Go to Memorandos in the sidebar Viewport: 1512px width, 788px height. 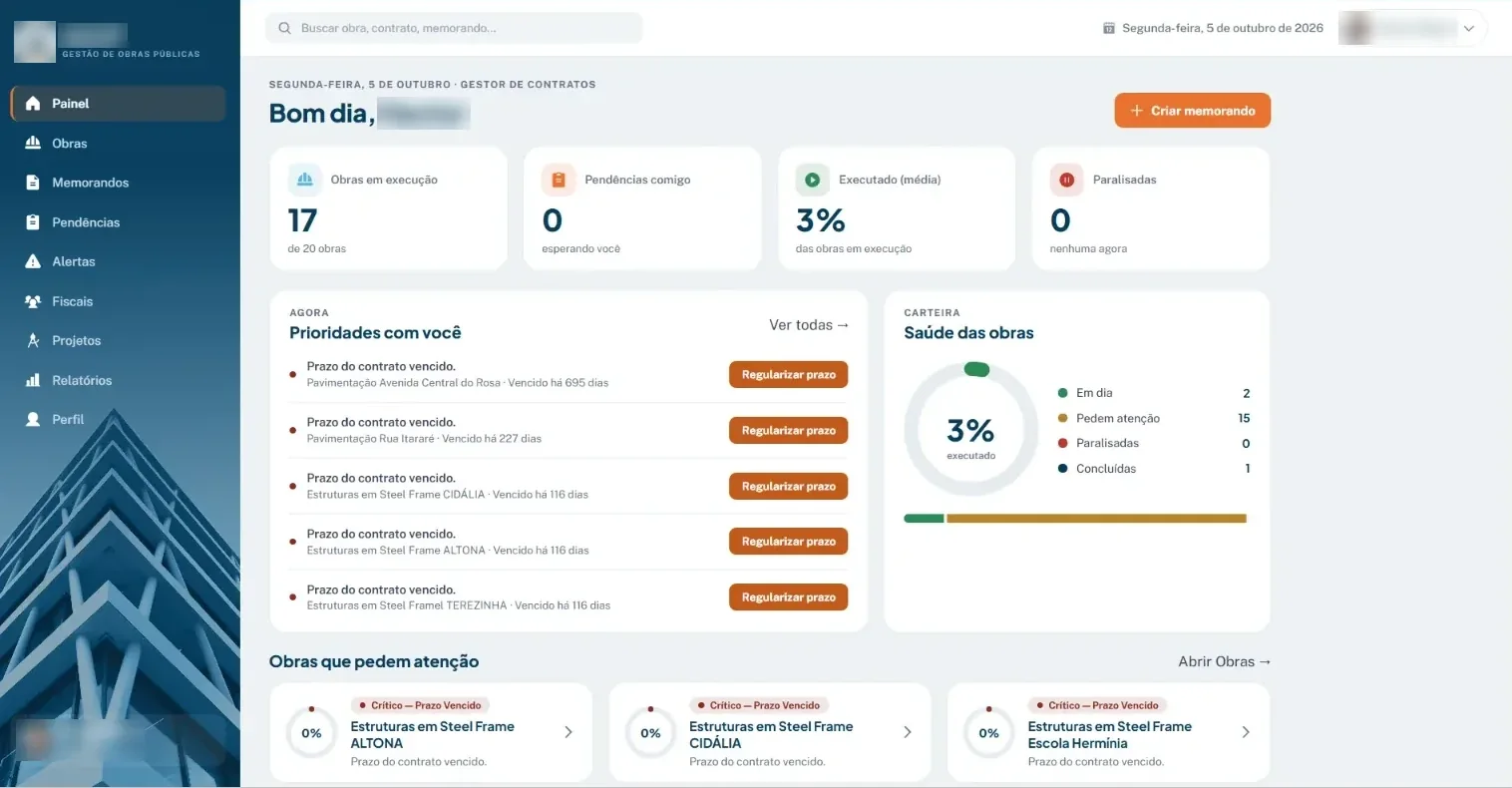click(119, 183)
